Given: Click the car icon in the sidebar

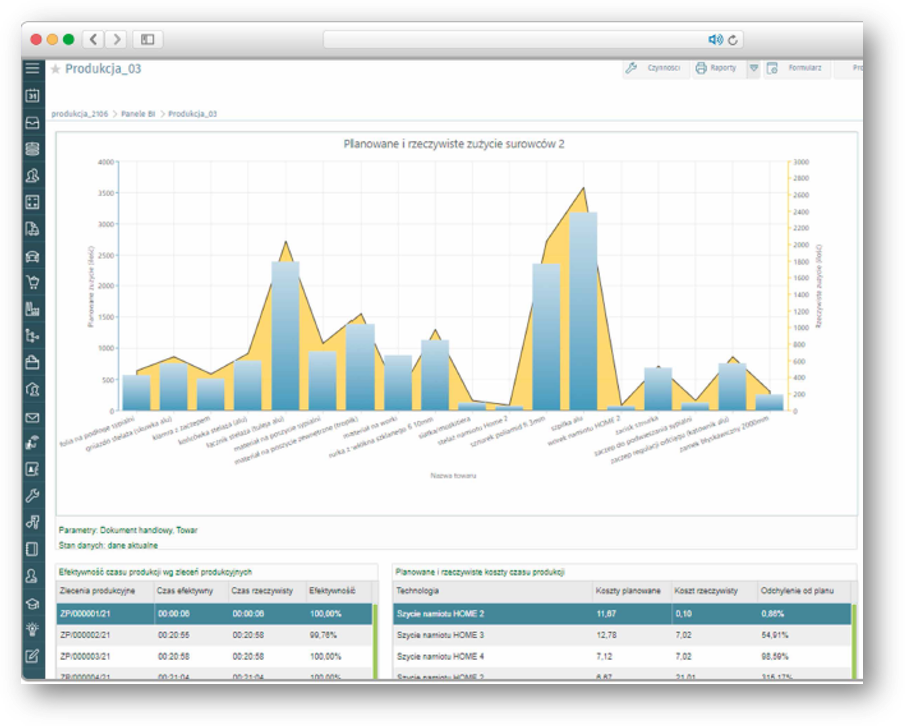Looking at the screenshot, I should tap(32, 256).
